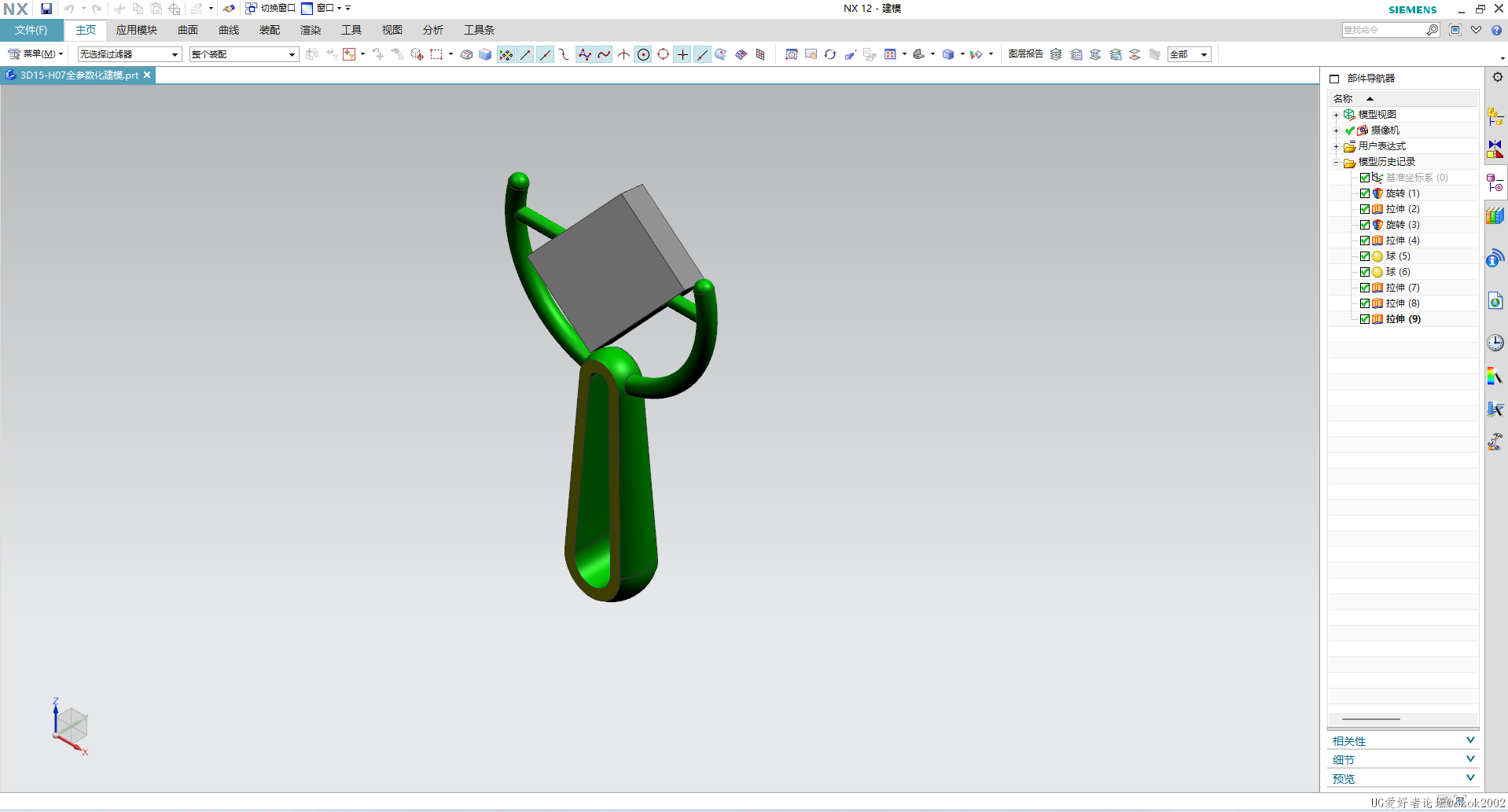Select the 拉伸 (9) tree row
Screen dimensions: 1508x812
[1403, 319]
